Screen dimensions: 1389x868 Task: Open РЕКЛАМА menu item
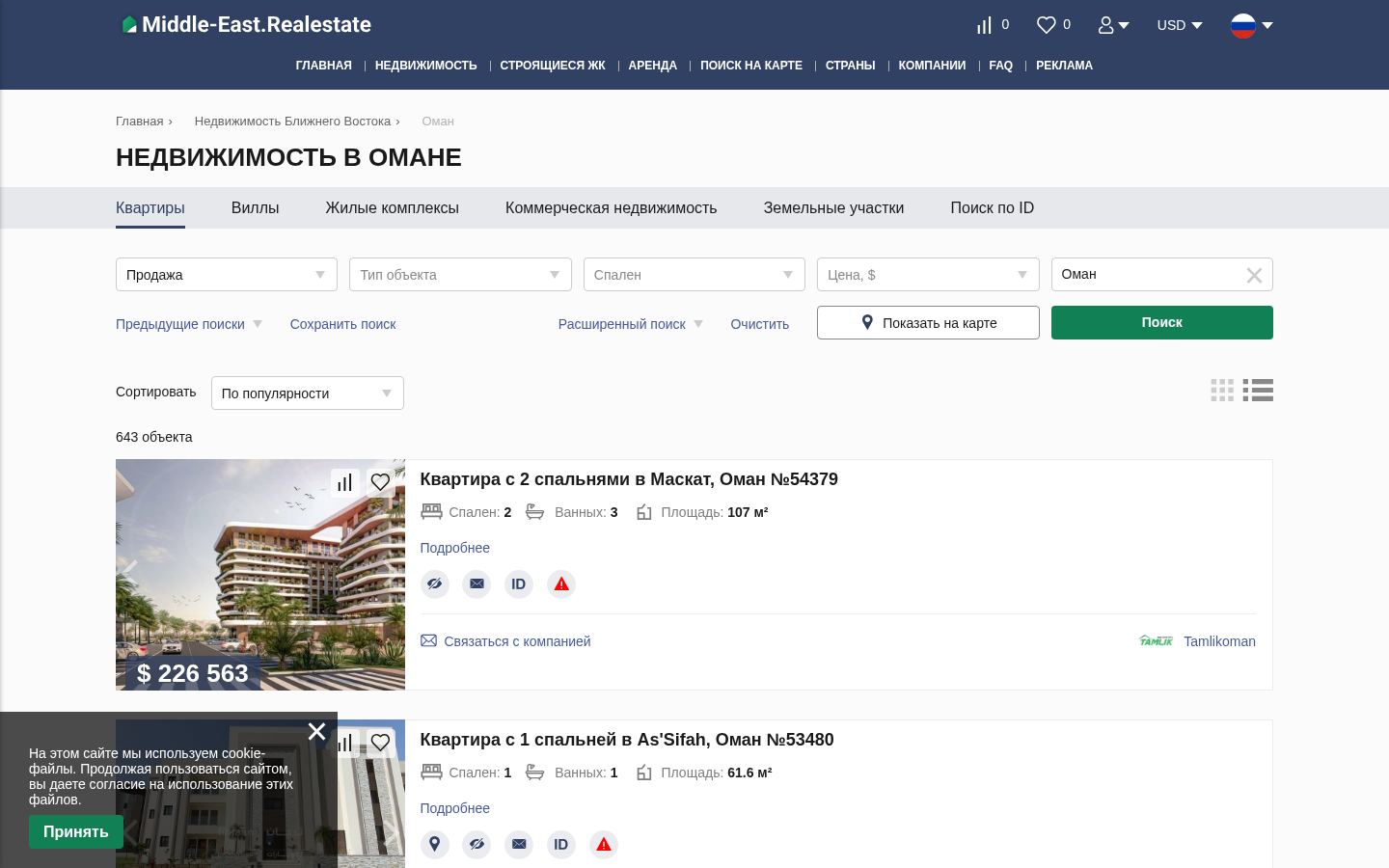point(1064,66)
